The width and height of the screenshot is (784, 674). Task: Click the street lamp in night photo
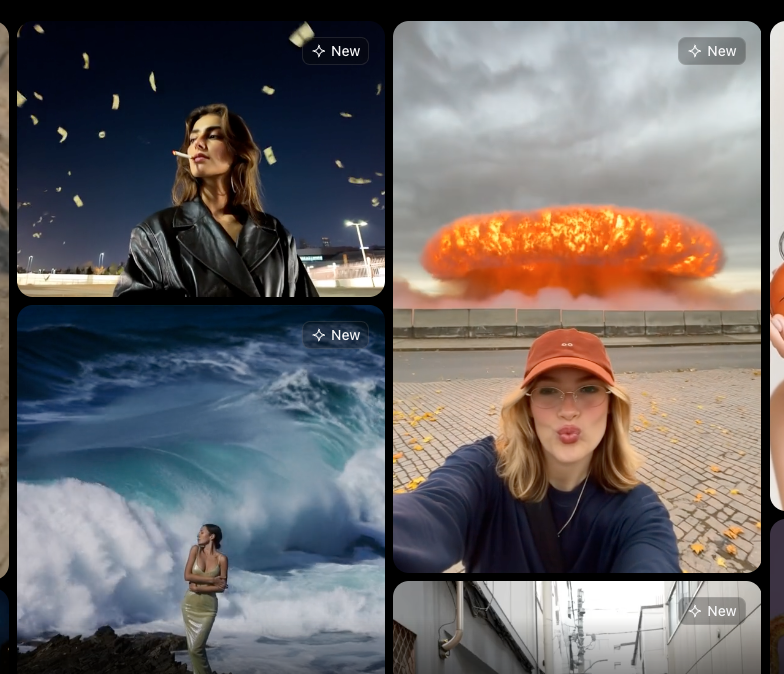(358, 235)
